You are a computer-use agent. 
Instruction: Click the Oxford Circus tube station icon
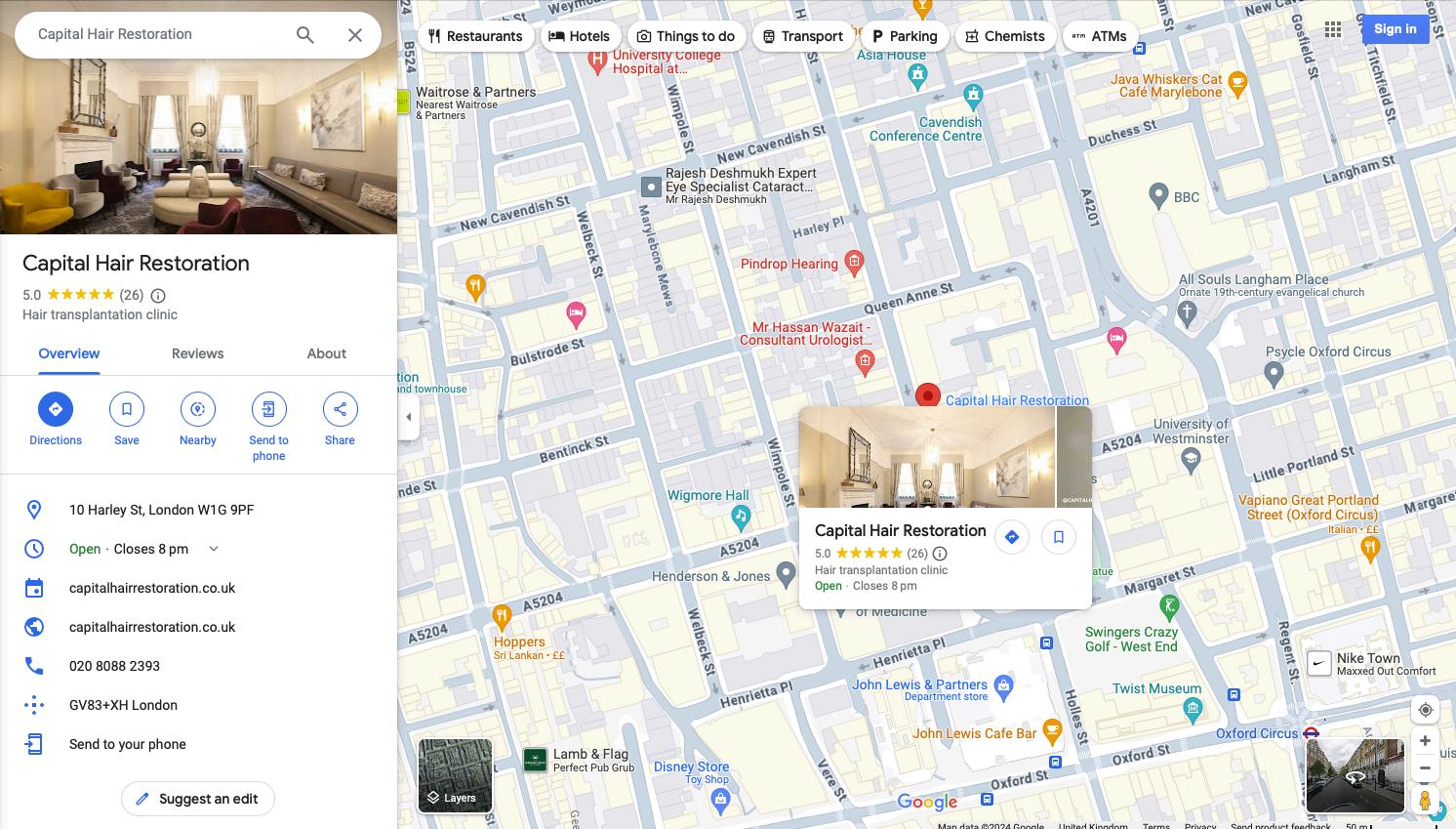1312,732
